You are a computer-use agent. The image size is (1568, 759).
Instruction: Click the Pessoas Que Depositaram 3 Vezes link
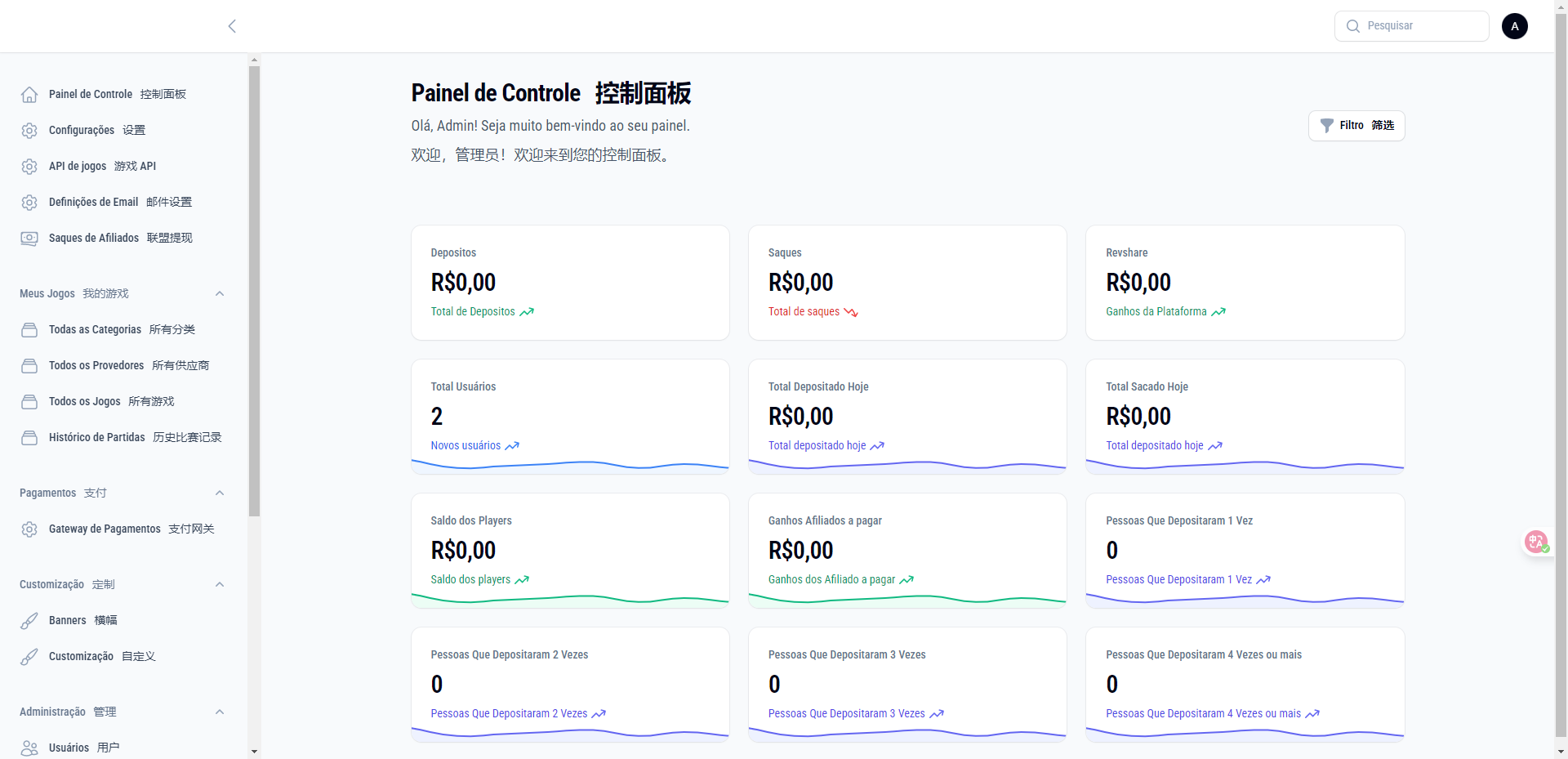point(846,714)
